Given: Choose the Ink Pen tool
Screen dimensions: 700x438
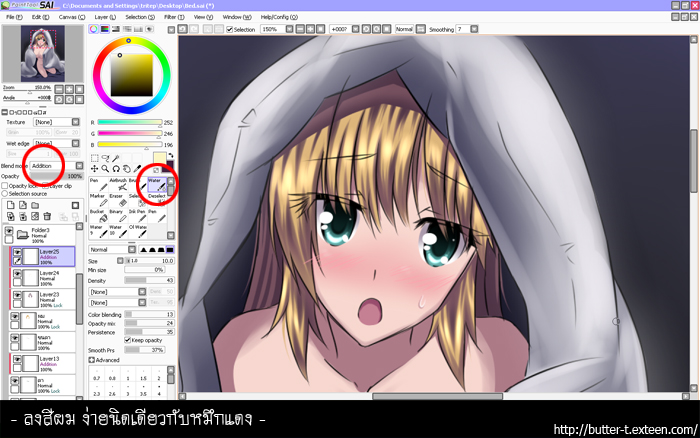Looking at the screenshot, I should coord(138,216).
